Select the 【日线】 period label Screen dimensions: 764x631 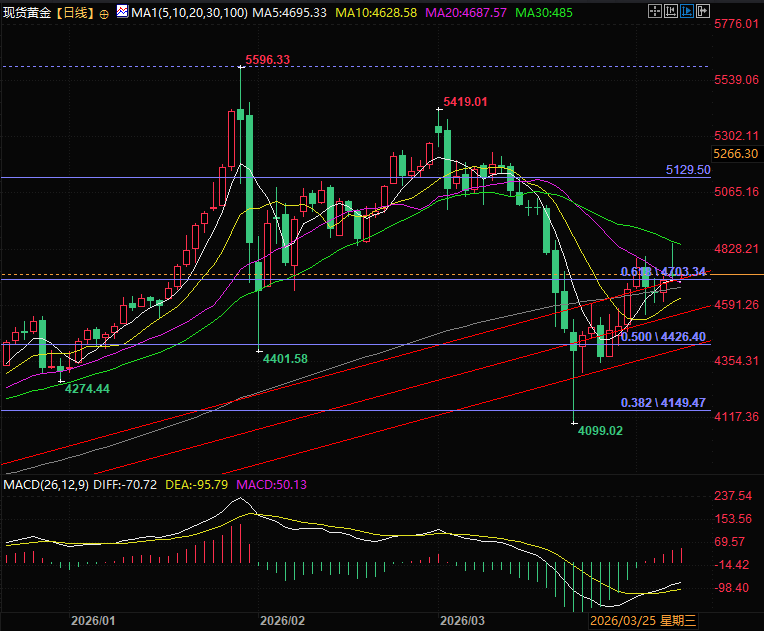74,13
